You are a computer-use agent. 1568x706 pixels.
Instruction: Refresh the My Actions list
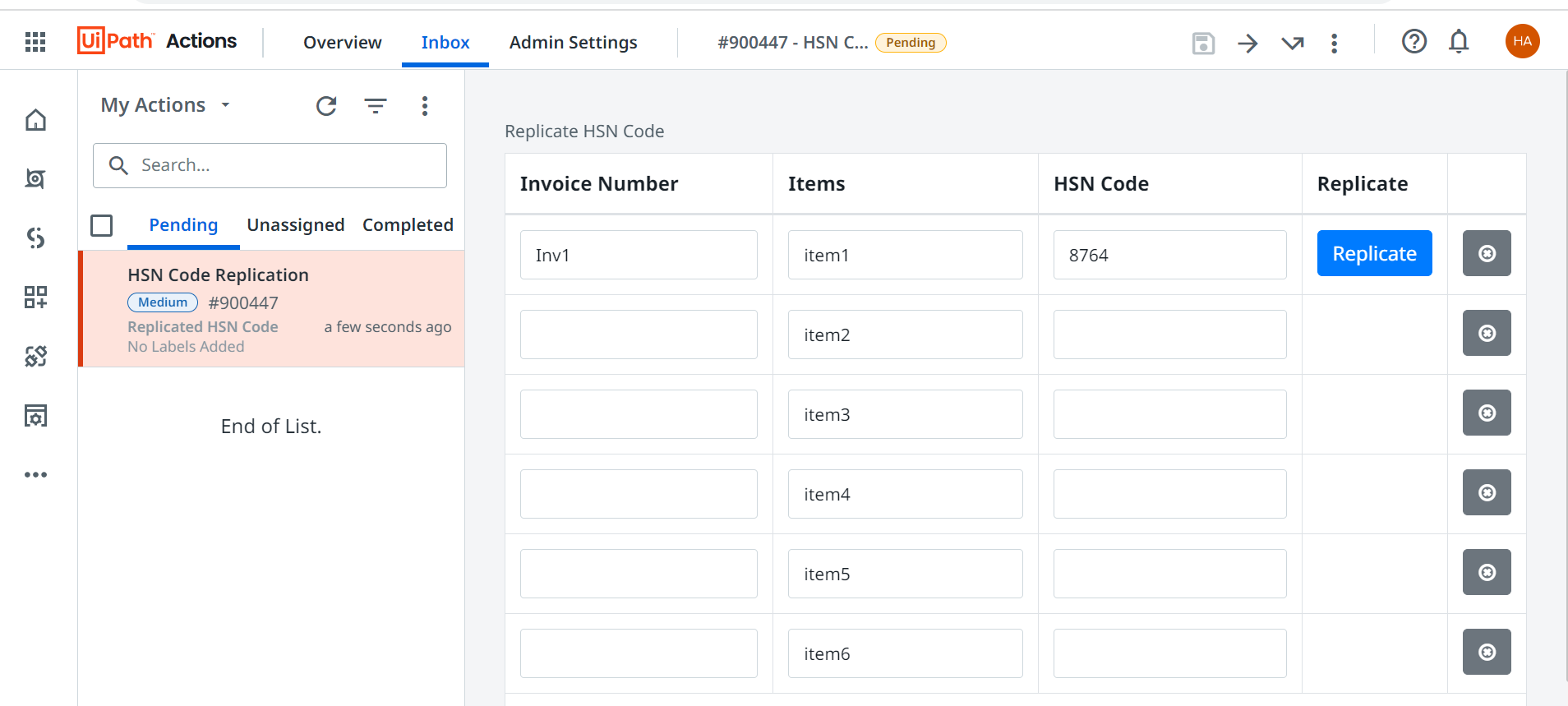click(x=326, y=106)
